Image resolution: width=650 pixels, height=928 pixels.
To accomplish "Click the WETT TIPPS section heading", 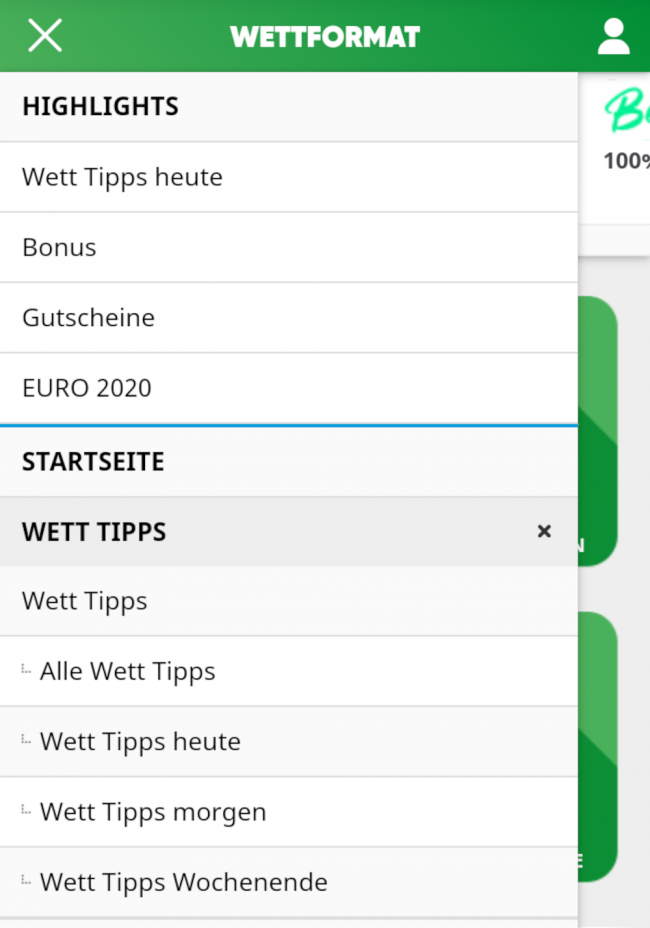I will tap(94, 532).
